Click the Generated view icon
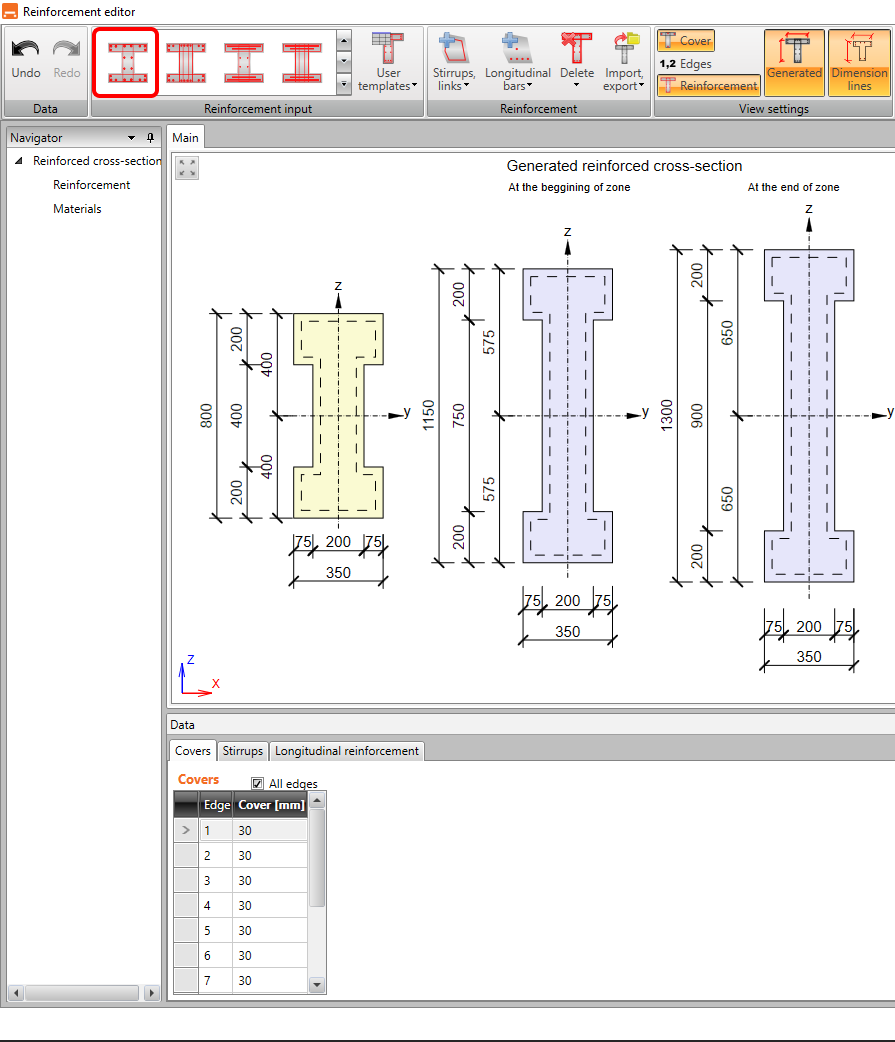Viewport: 895px width, 1042px height. (x=794, y=62)
